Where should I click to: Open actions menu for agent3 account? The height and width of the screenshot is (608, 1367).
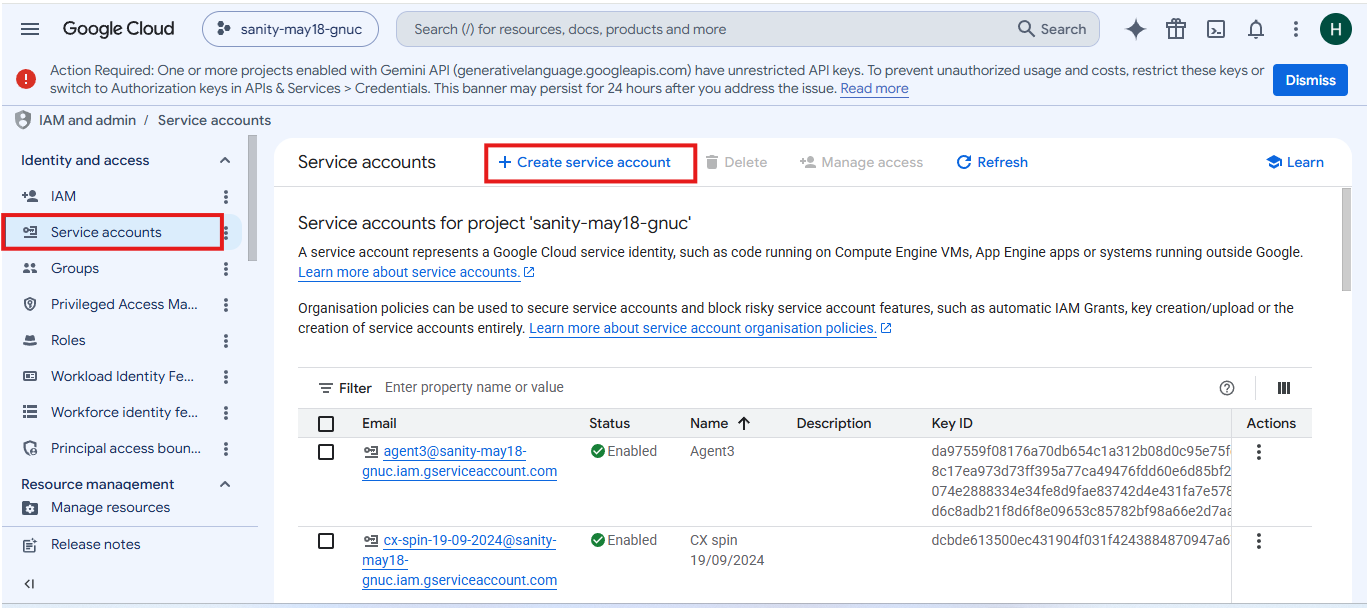click(x=1259, y=452)
